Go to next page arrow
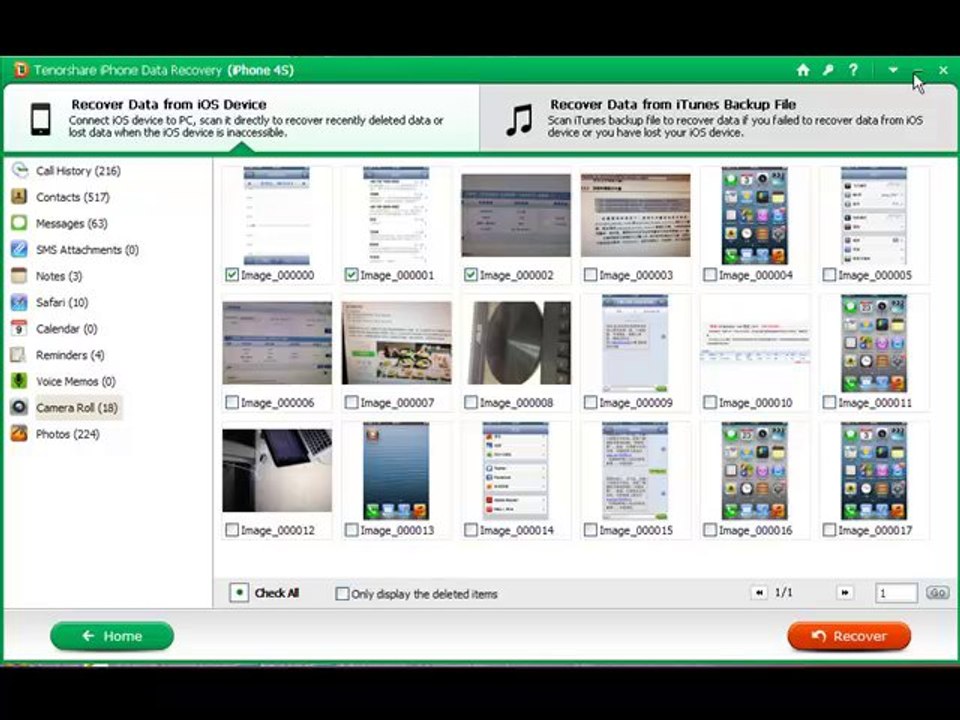 click(x=845, y=593)
